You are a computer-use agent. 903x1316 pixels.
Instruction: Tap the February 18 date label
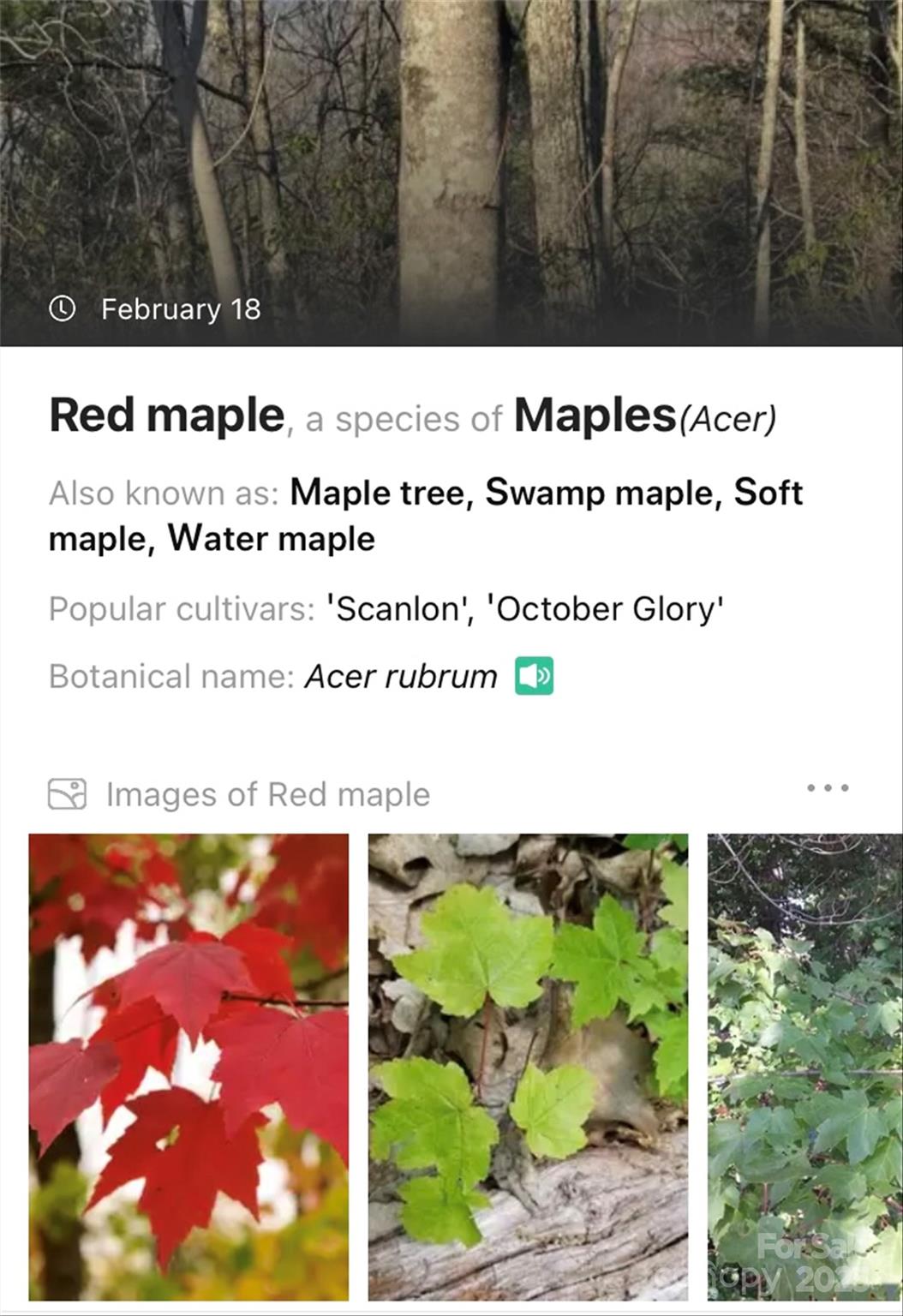[181, 308]
